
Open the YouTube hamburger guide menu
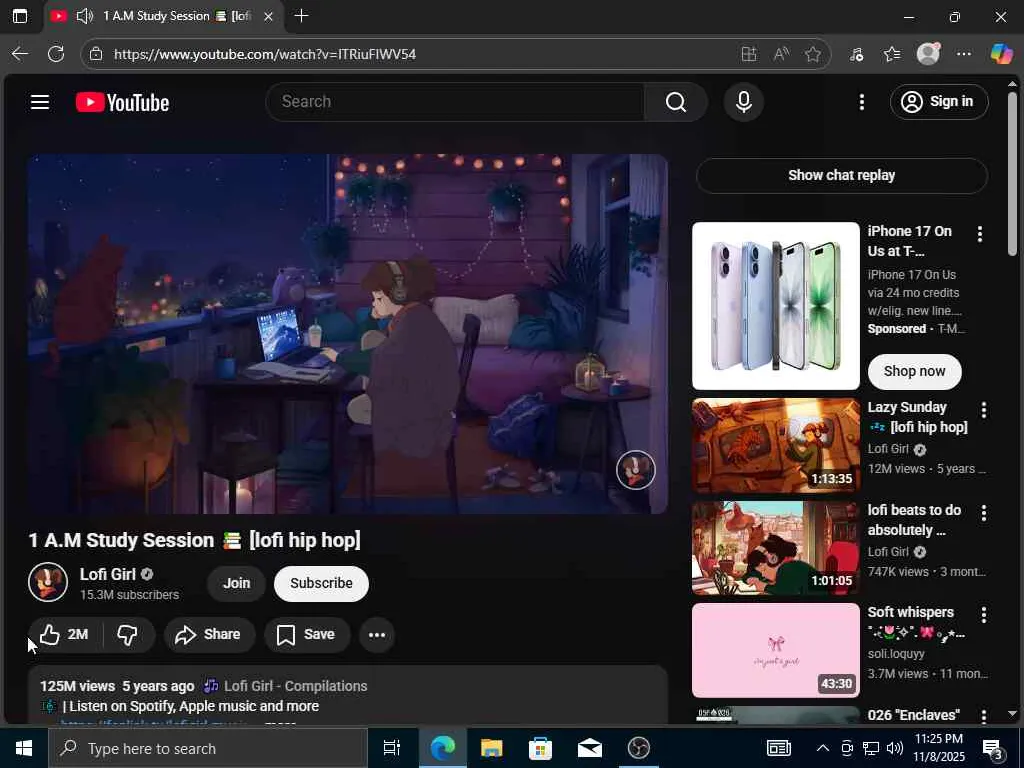pos(40,102)
